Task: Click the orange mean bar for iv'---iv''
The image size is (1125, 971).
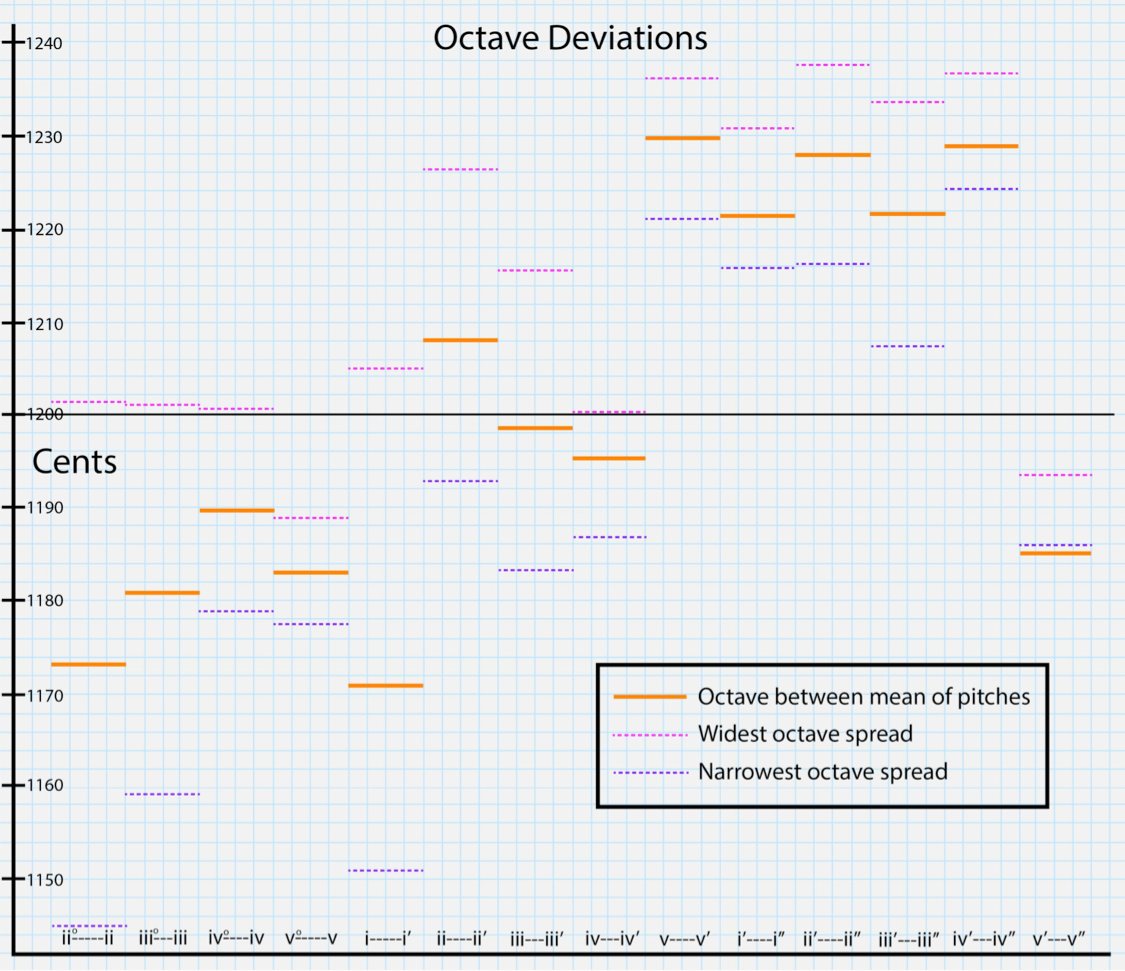Action: 982,146
